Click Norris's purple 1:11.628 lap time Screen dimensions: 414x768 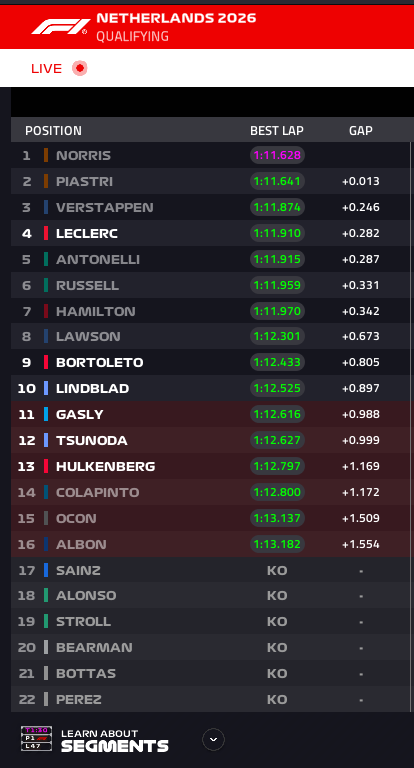[277, 155]
